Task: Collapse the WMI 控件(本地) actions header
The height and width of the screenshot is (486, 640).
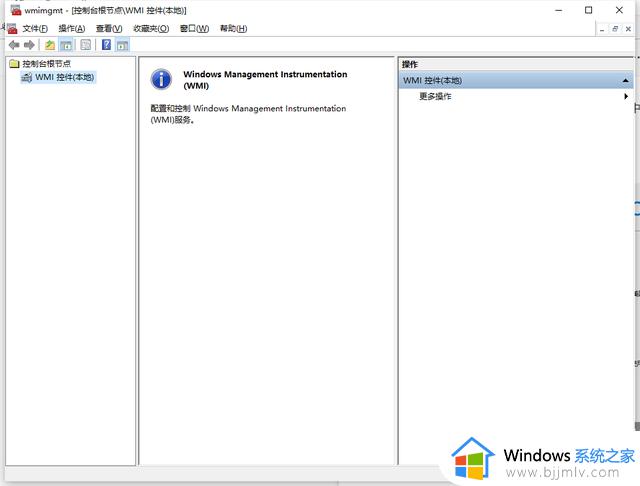Action: coord(625,81)
